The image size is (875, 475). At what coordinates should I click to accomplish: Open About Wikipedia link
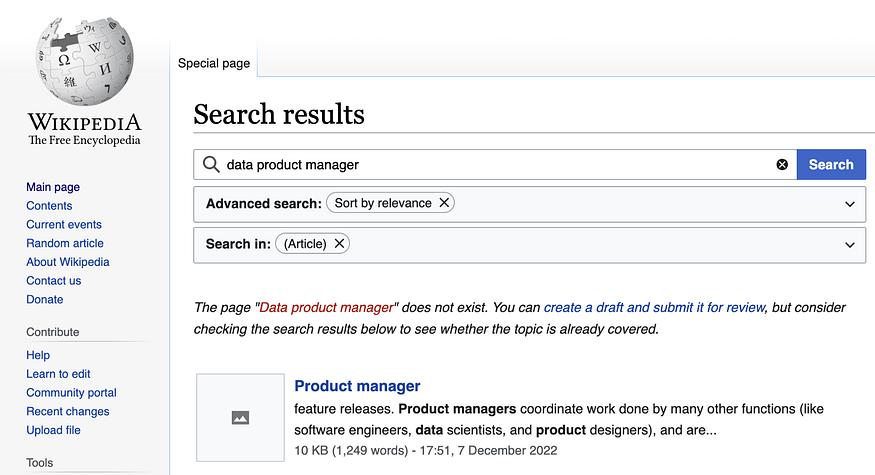point(68,262)
